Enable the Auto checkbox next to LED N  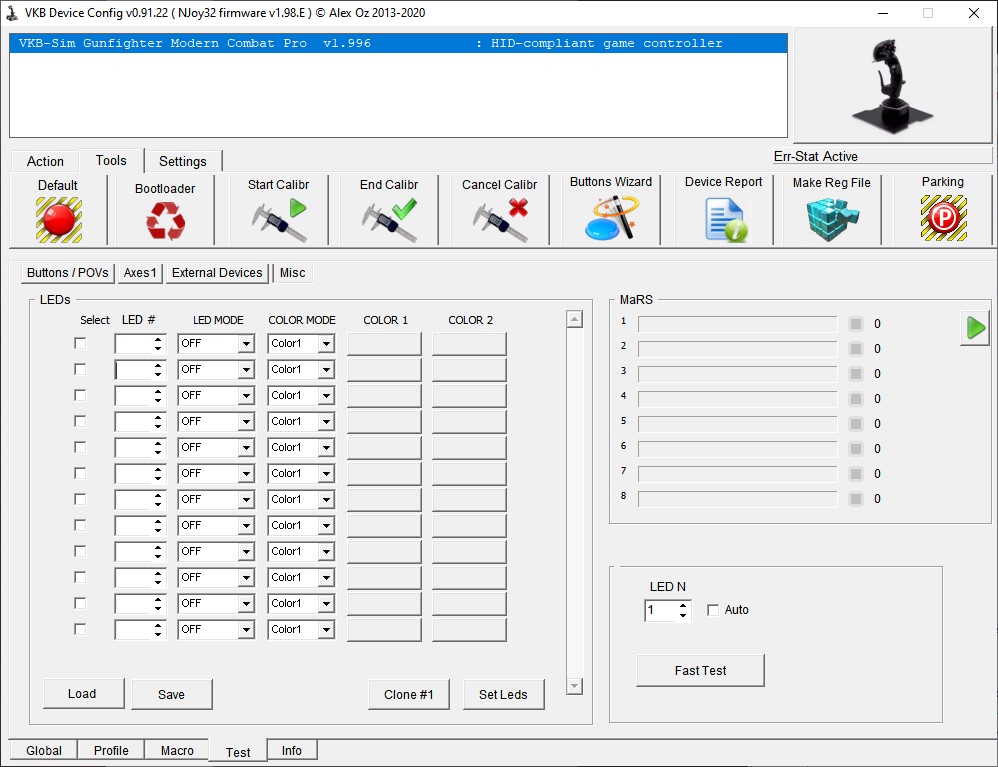pyautogui.click(x=713, y=610)
